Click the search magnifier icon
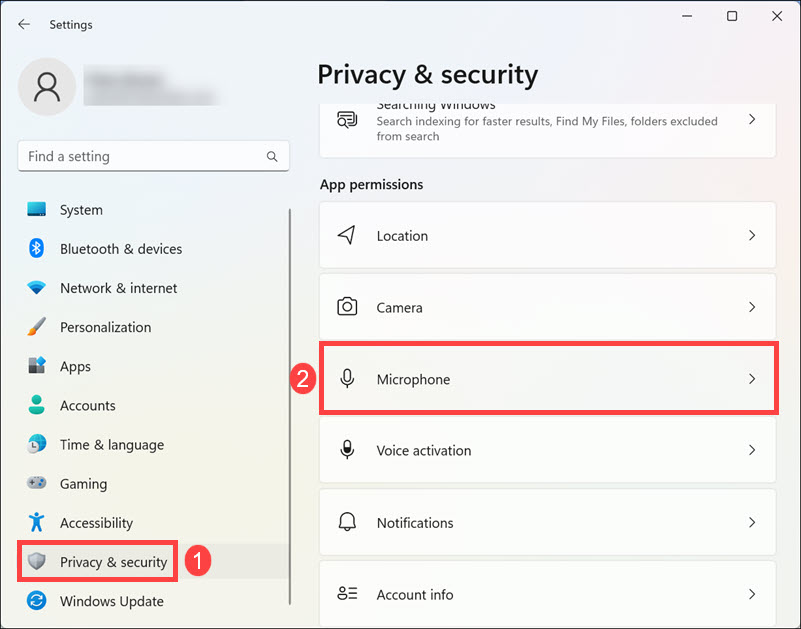This screenshot has width=801, height=629. [272, 157]
